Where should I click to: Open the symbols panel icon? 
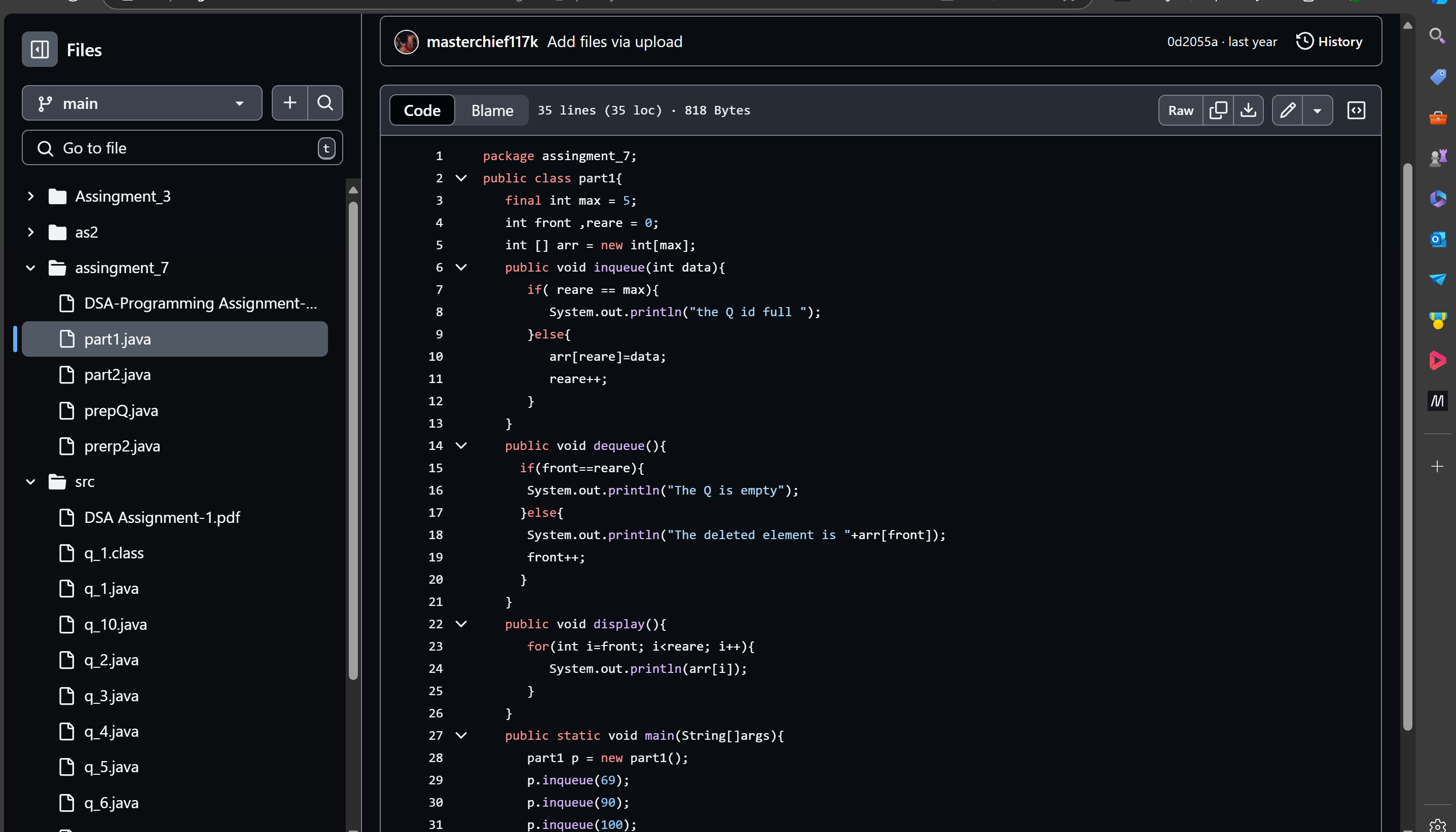tap(1356, 110)
